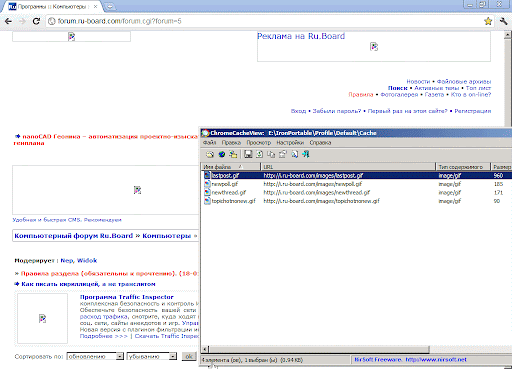Image resolution: width=512 pixels, height=369 pixels.
Task: Open Настройки menu in ChromeCacheView
Action: coord(290,143)
